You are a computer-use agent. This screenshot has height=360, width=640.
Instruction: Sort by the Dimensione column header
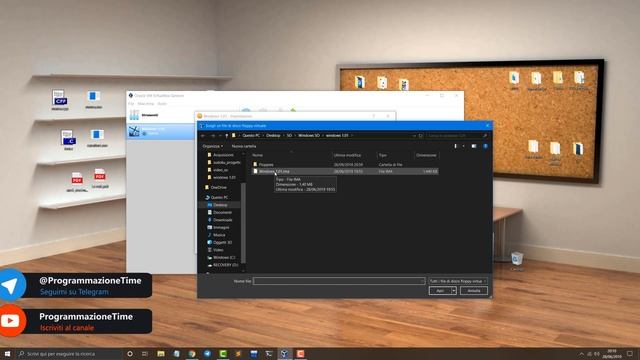(x=427, y=155)
